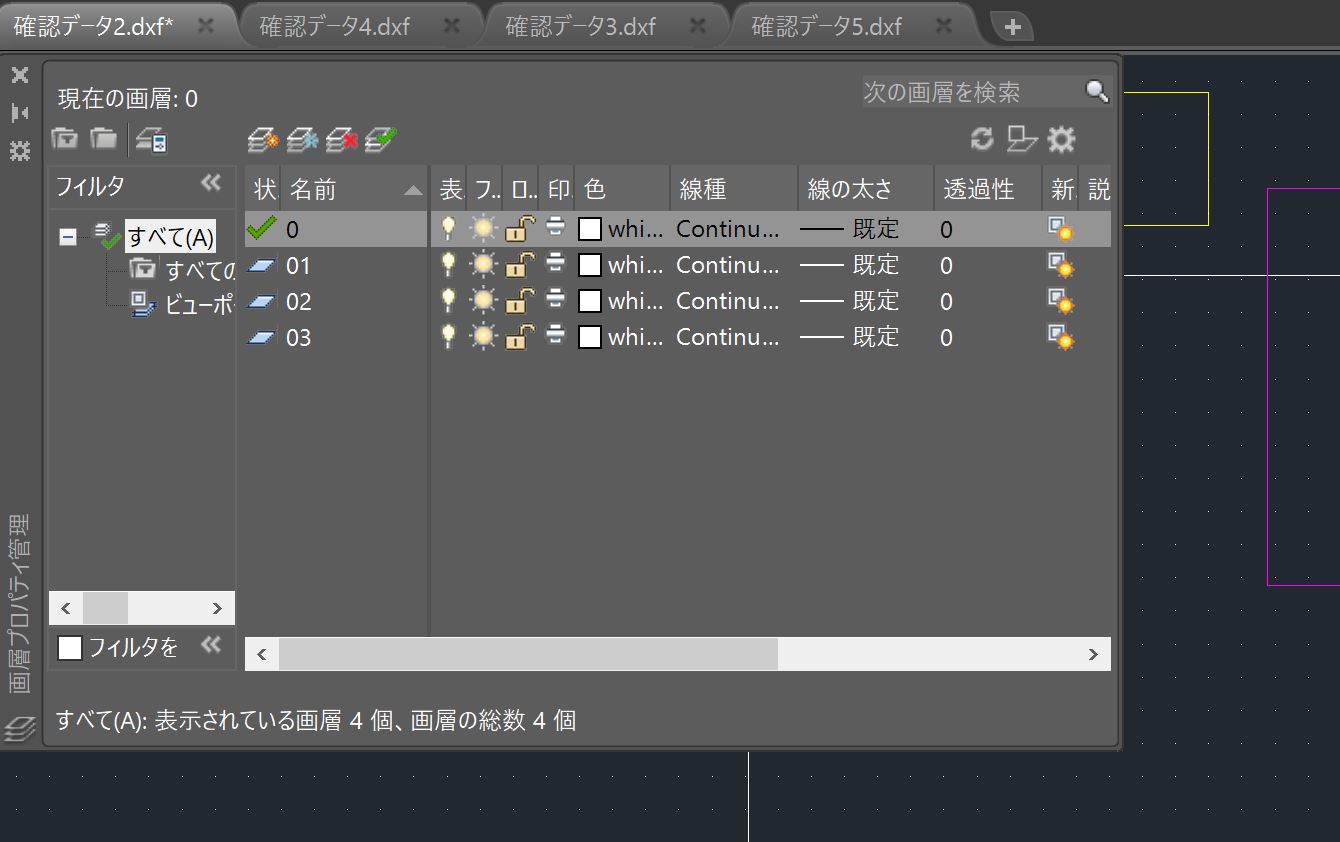Click plot printer icon for layer 03
The width and height of the screenshot is (1340, 842).
pos(556,337)
